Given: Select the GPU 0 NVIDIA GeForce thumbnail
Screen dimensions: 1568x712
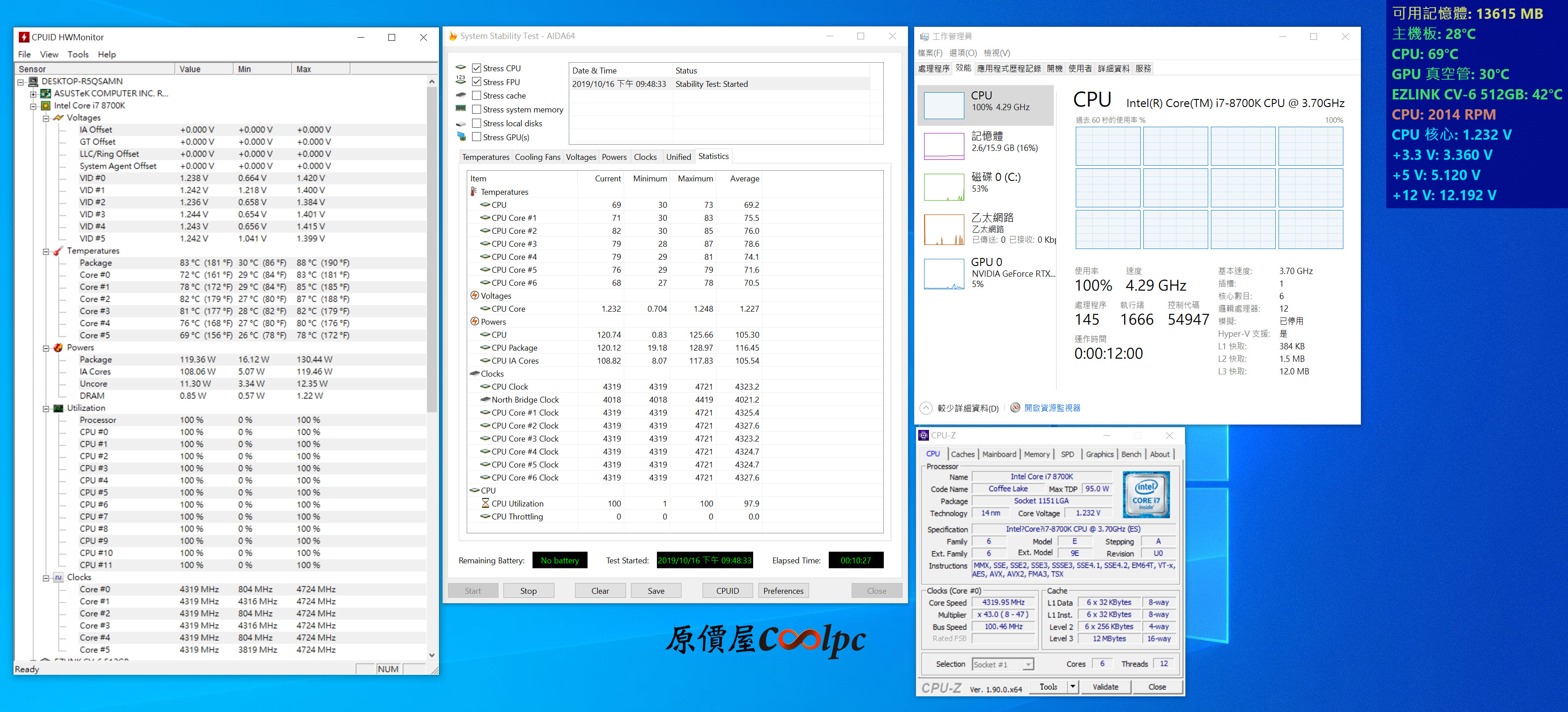Looking at the screenshot, I should pyautogui.click(x=943, y=274).
